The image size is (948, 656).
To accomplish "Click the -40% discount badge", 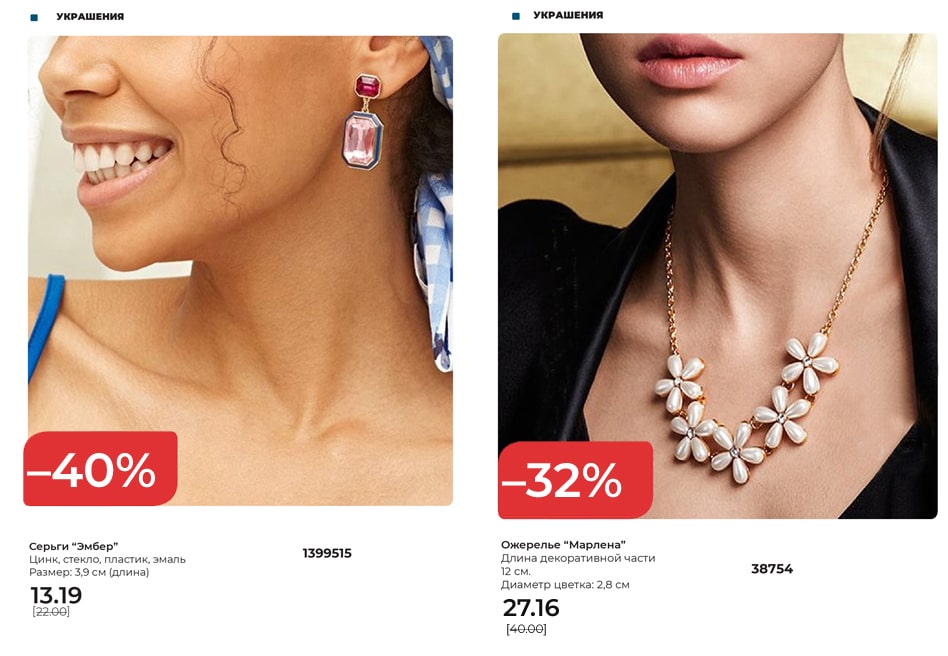I will tap(100, 469).
